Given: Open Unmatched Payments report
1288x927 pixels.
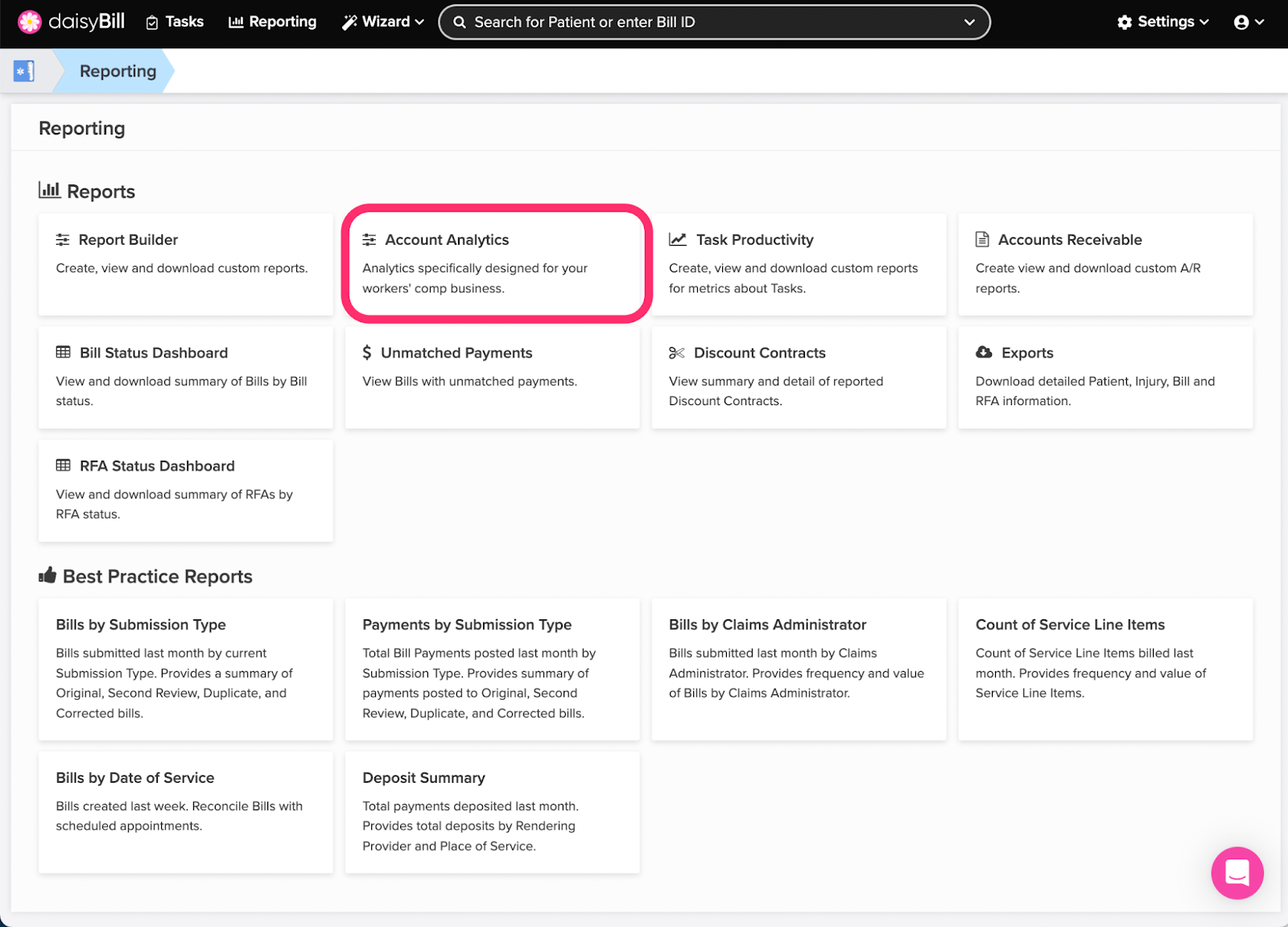Looking at the screenshot, I should (493, 377).
